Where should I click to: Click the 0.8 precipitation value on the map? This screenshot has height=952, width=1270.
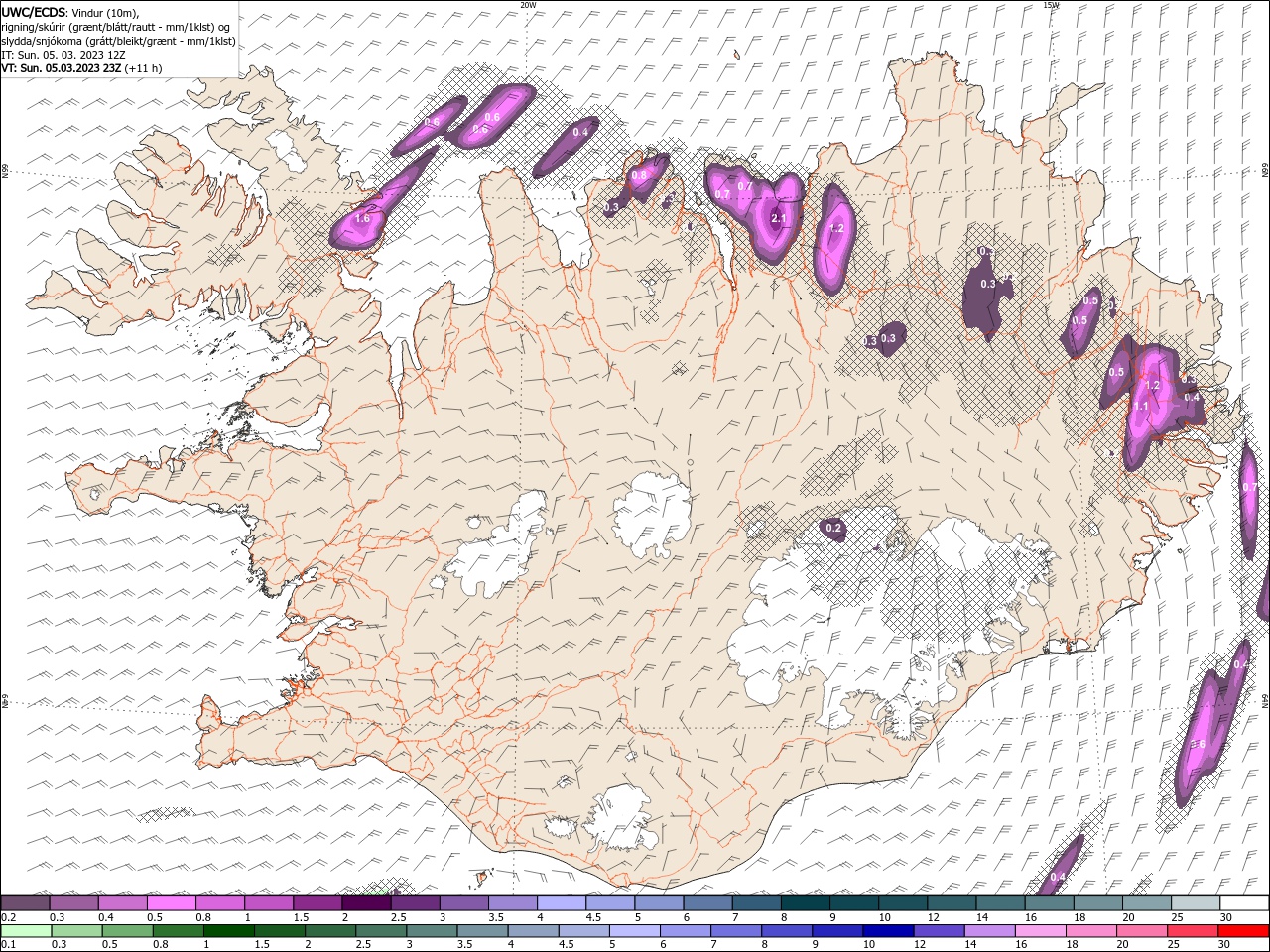[x=639, y=175]
